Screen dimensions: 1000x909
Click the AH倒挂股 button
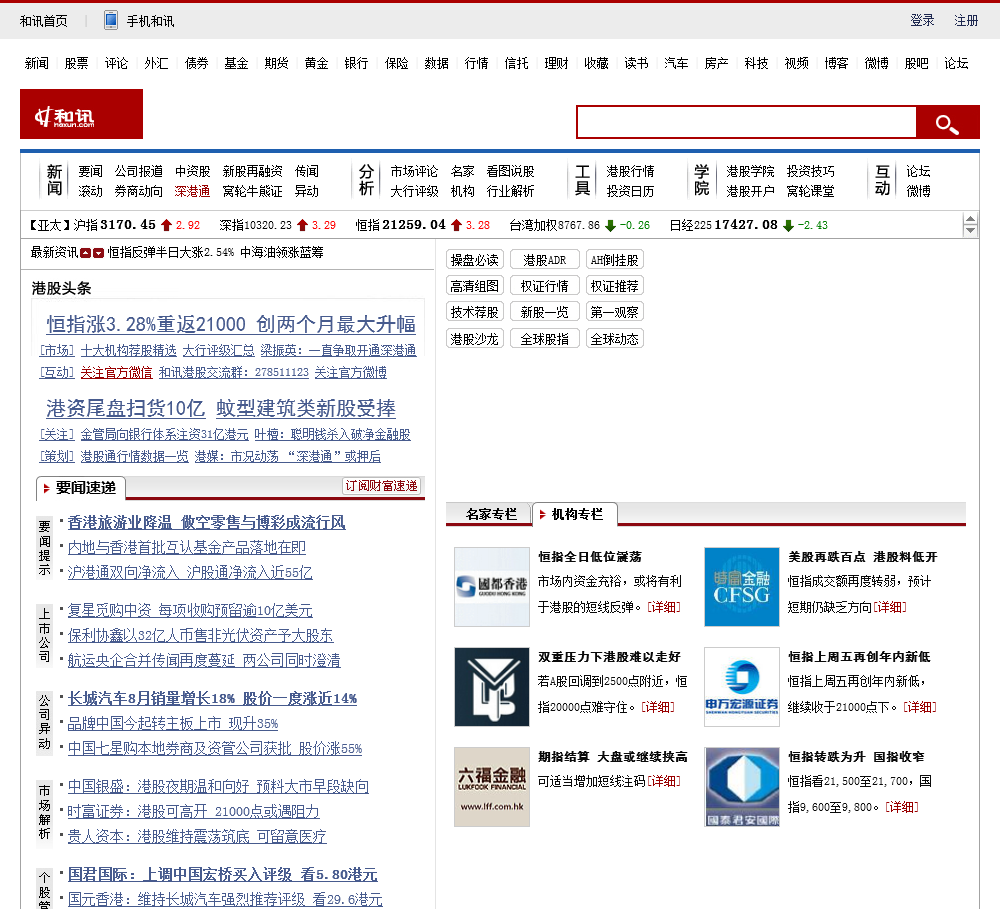(x=614, y=260)
